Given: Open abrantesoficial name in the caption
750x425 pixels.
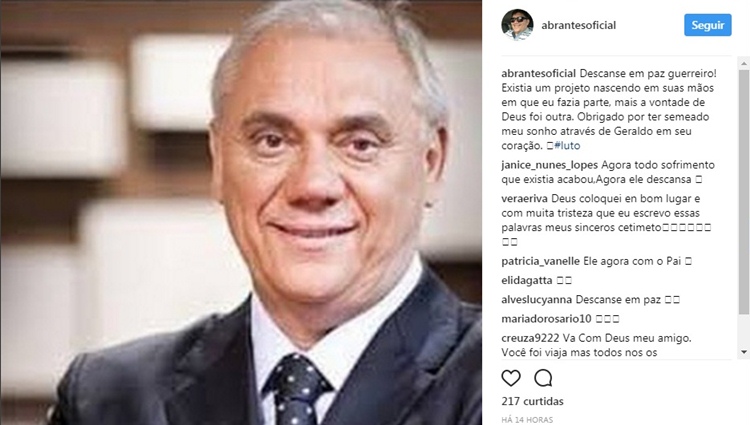Looking at the screenshot, I should pos(539,74).
